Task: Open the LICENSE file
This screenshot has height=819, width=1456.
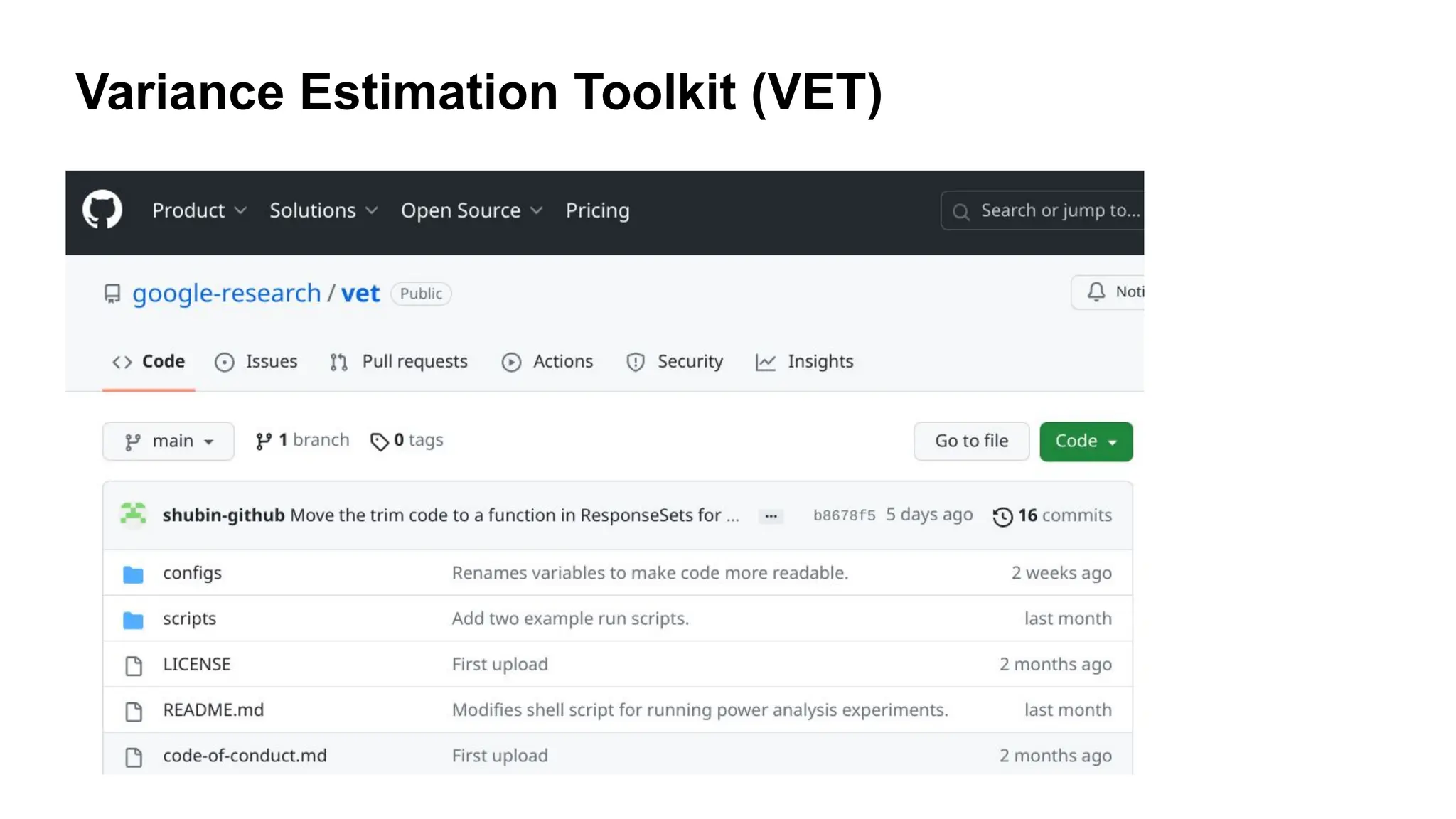Action: coord(197,665)
